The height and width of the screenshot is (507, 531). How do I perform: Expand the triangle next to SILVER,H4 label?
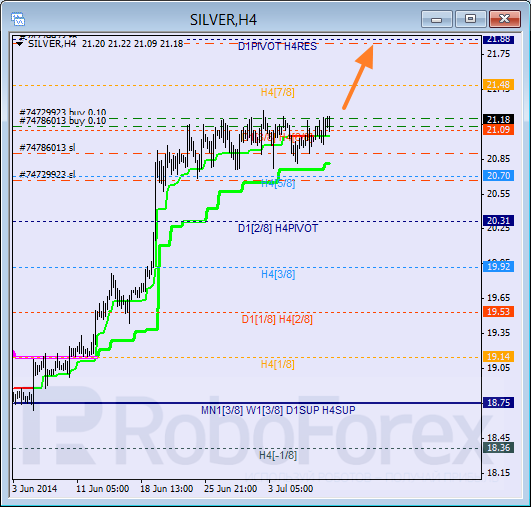click(20, 44)
